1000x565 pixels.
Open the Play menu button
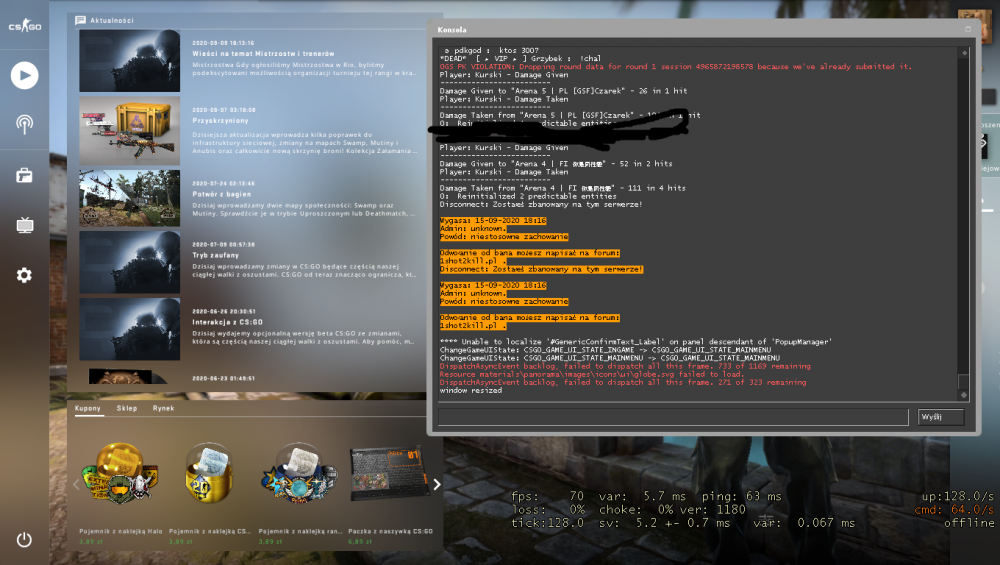point(24,75)
